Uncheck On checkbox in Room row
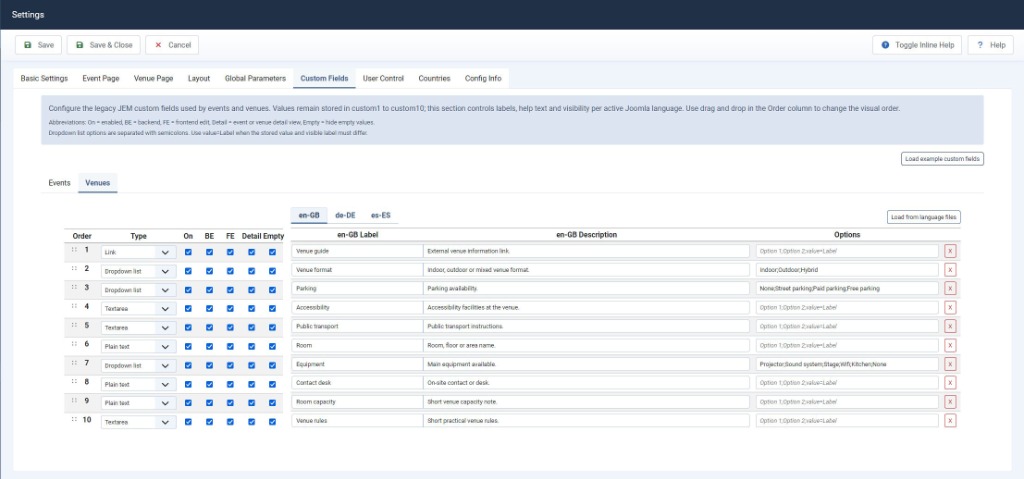The image size is (1024, 479). (x=189, y=346)
